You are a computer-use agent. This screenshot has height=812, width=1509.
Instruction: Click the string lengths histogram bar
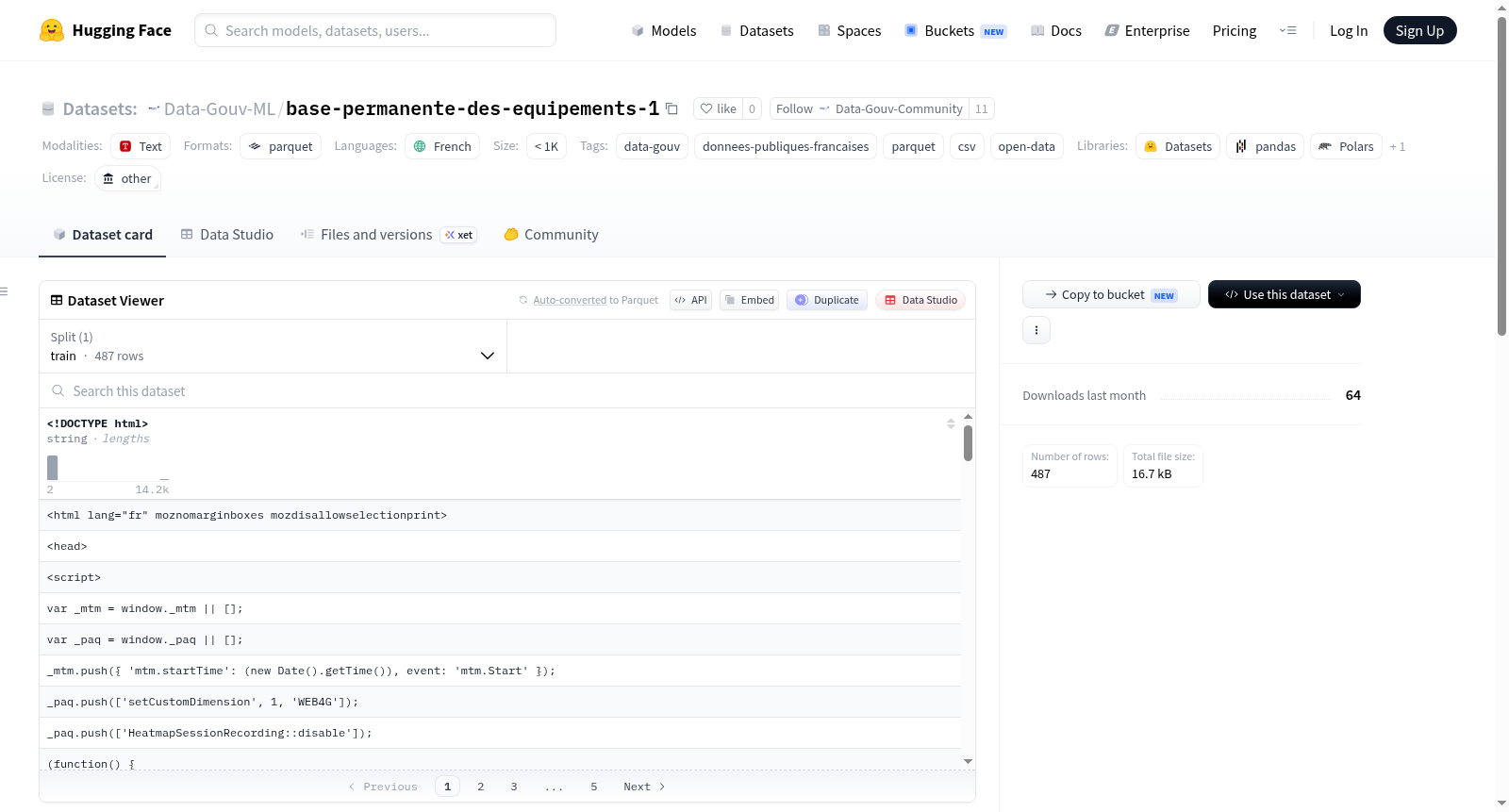click(x=53, y=468)
